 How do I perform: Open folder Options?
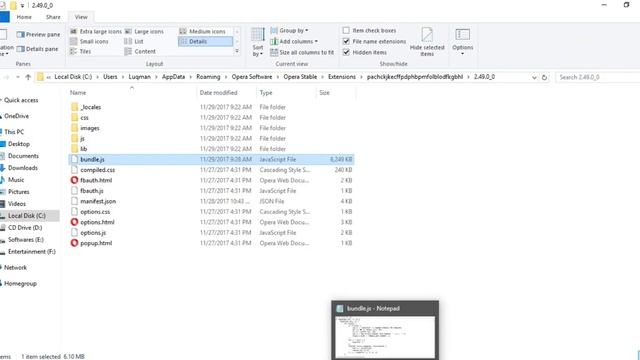[462, 41]
